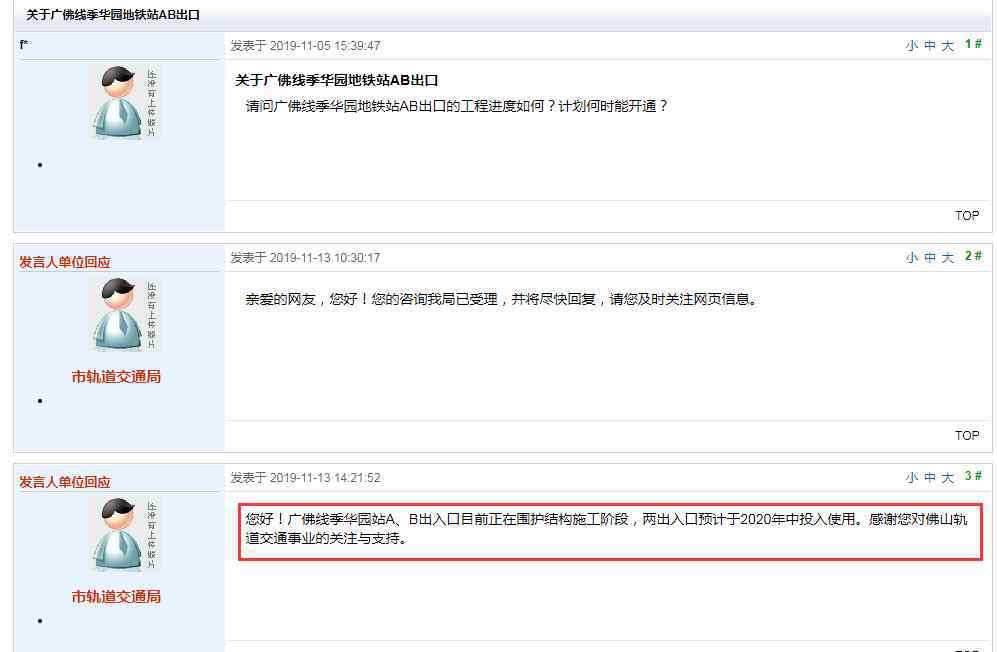Set large font size (大) in post 3
Viewport: 997px width, 652px height.
tap(947, 478)
